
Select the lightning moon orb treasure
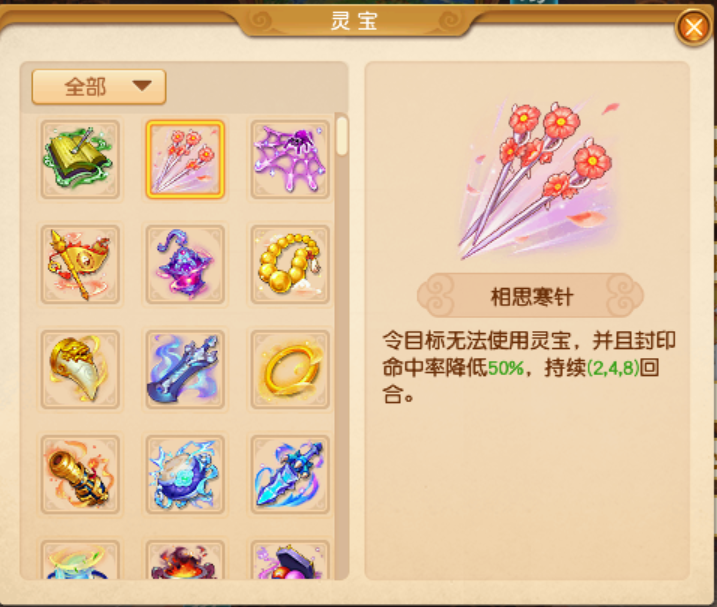coord(185,474)
